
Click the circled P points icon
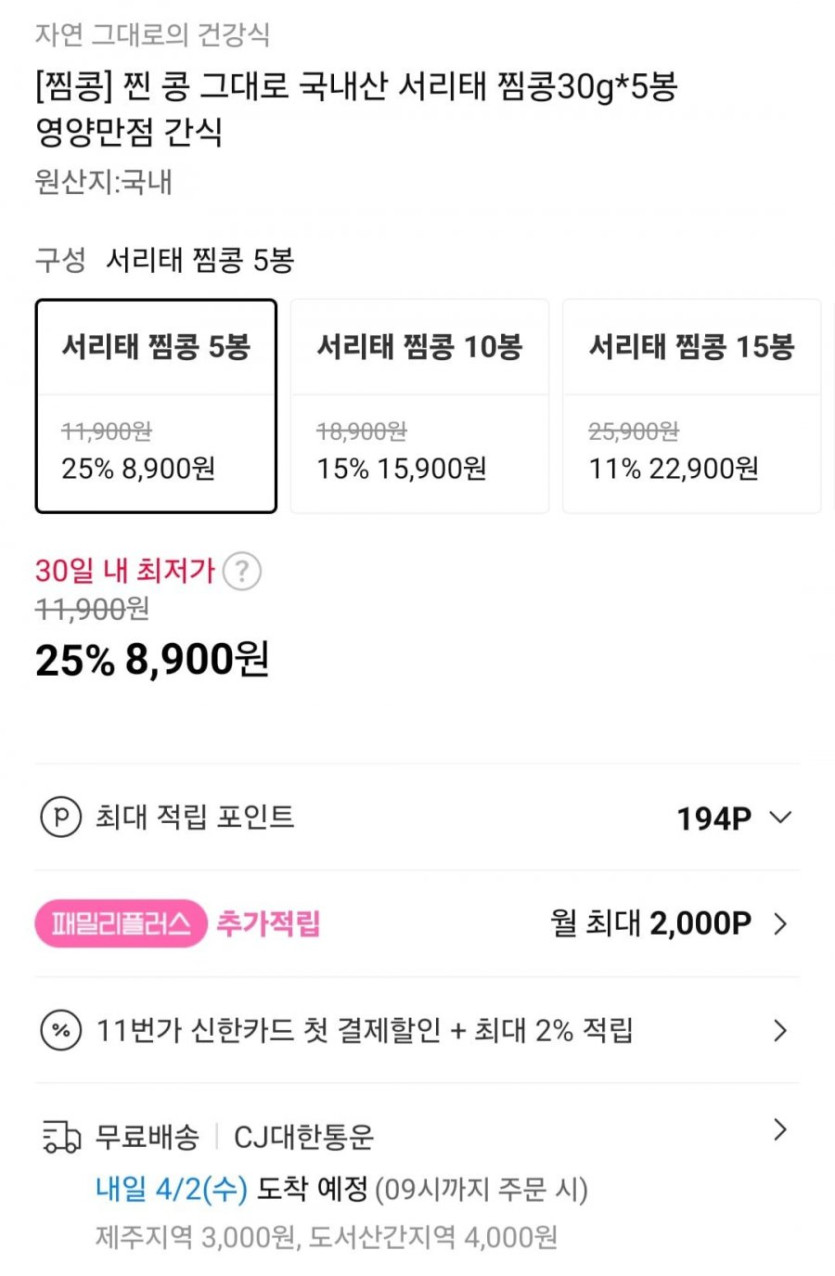click(59, 818)
